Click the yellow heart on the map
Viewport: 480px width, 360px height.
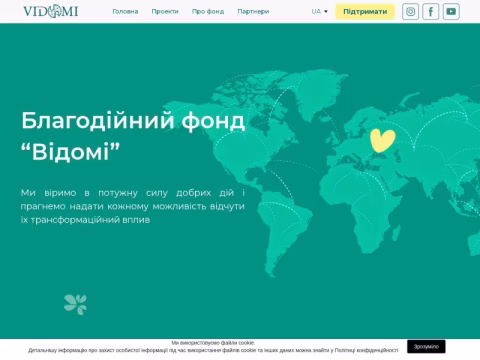(382, 140)
